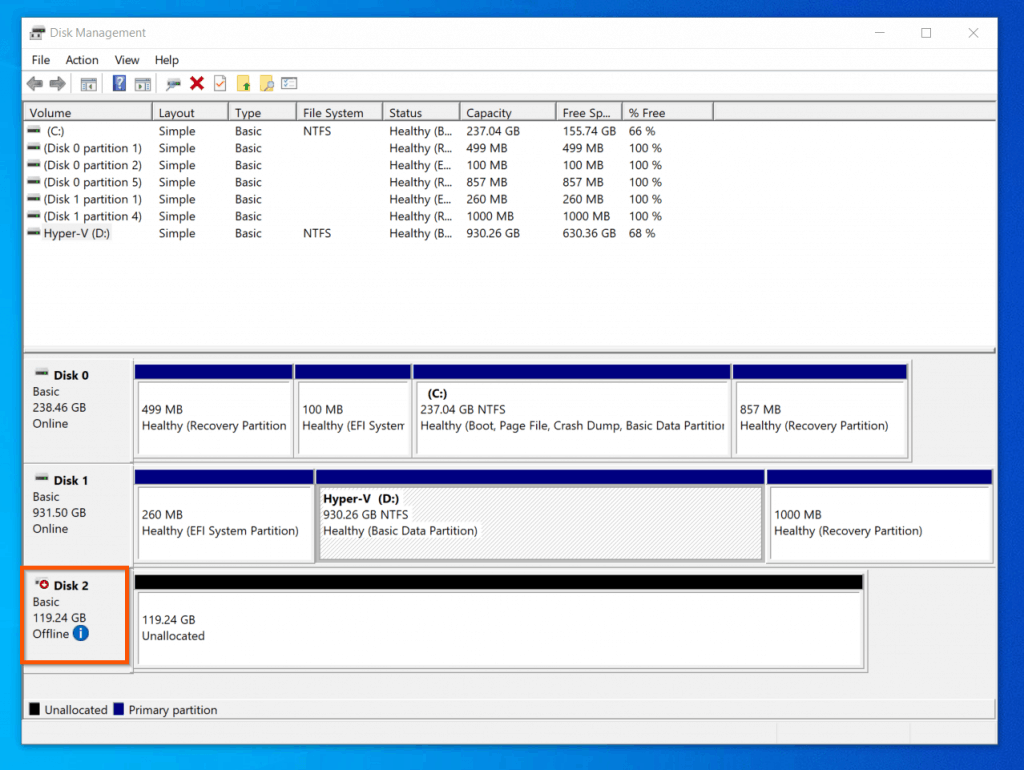Open the Action menu
1024x770 pixels.
pyautogui.click(x=82, y=60)
